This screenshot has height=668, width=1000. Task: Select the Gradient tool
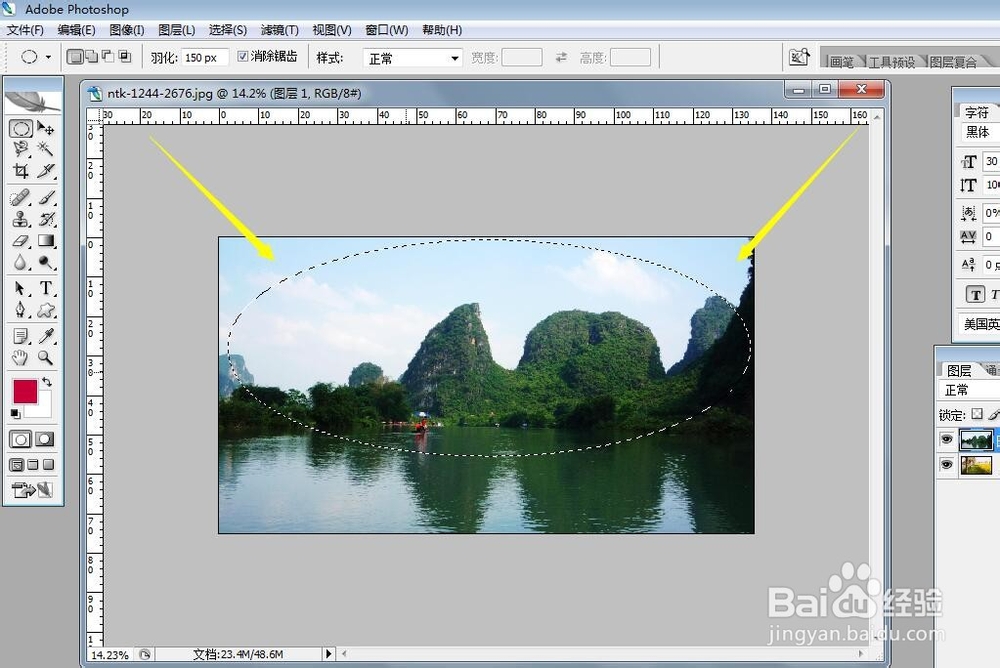point(45,241)
